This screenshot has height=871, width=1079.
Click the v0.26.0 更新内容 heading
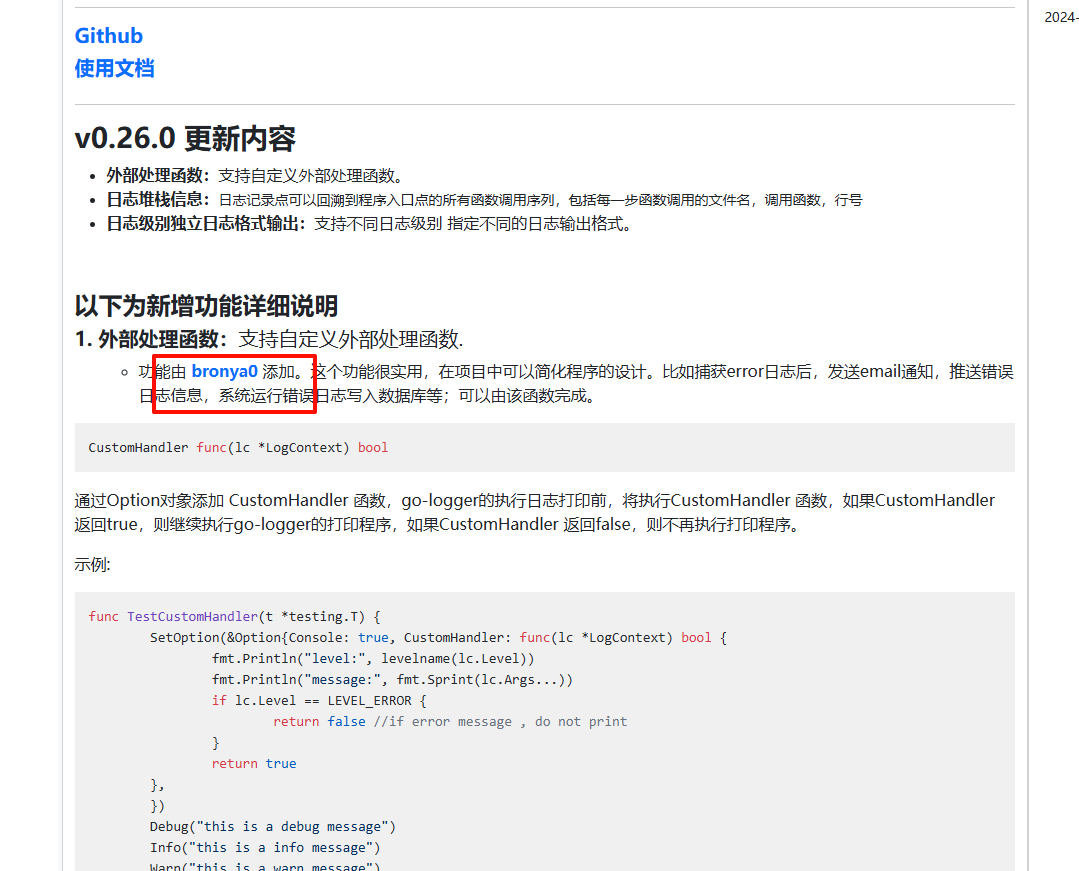coord(185,139)
